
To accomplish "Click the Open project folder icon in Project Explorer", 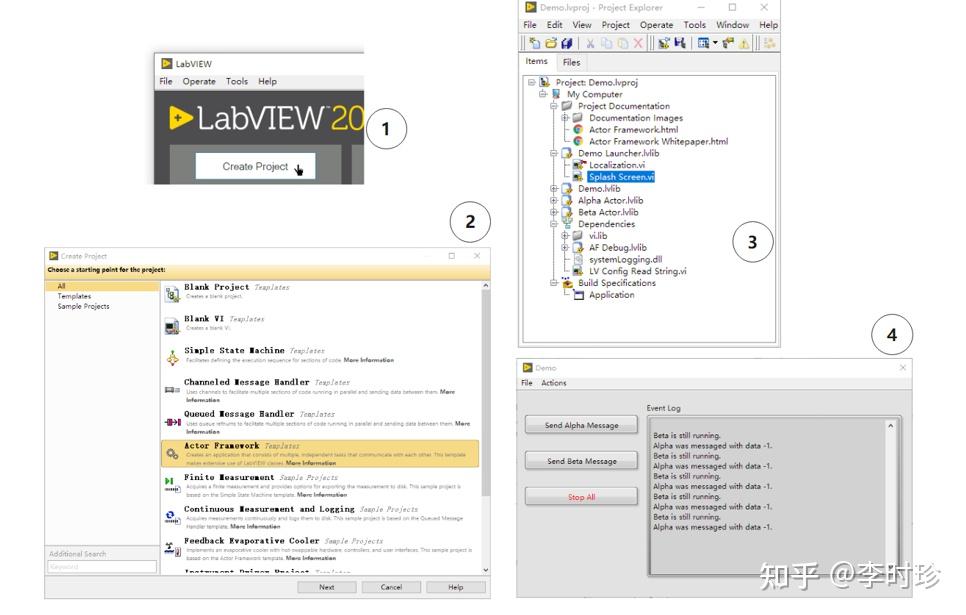I will coord(551,41).
